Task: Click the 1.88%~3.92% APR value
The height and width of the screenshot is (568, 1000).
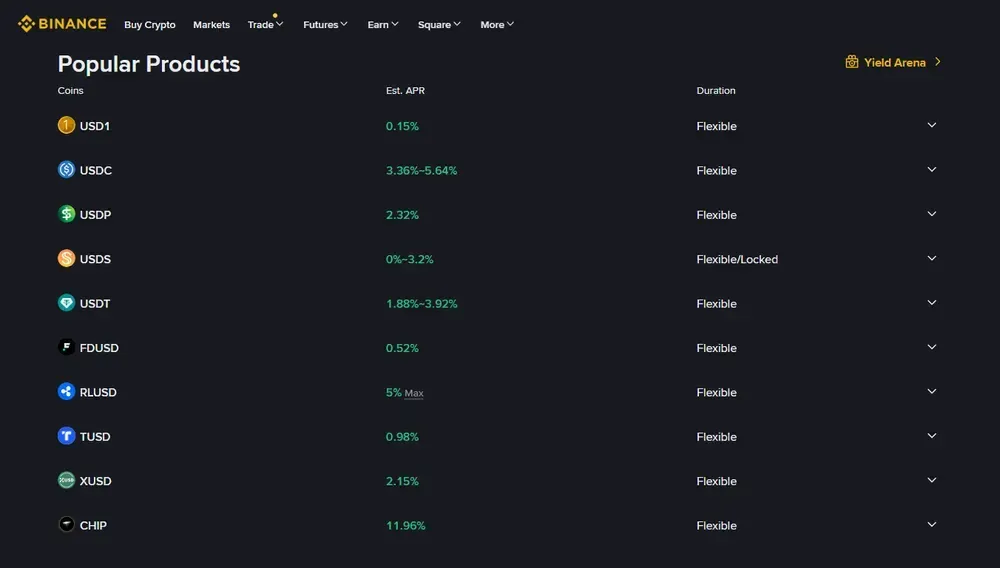Action: (x=422, y=304)
